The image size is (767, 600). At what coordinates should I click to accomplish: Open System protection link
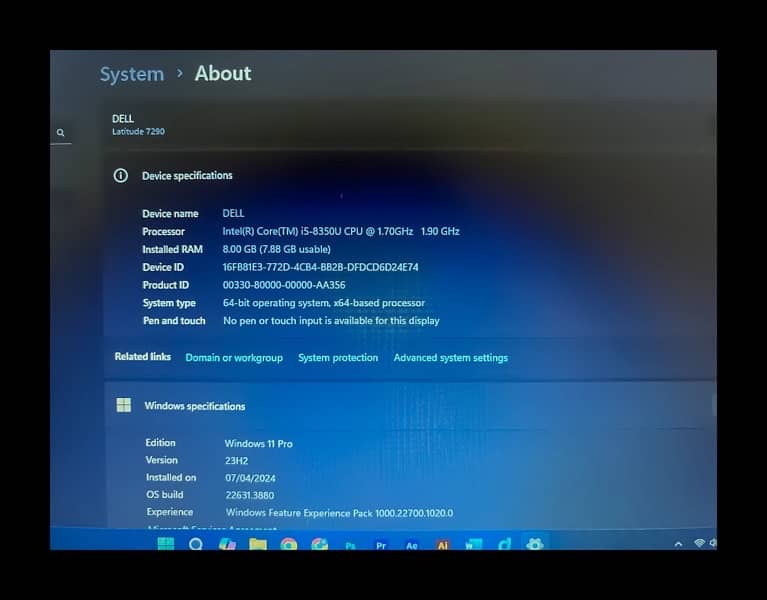338,358
